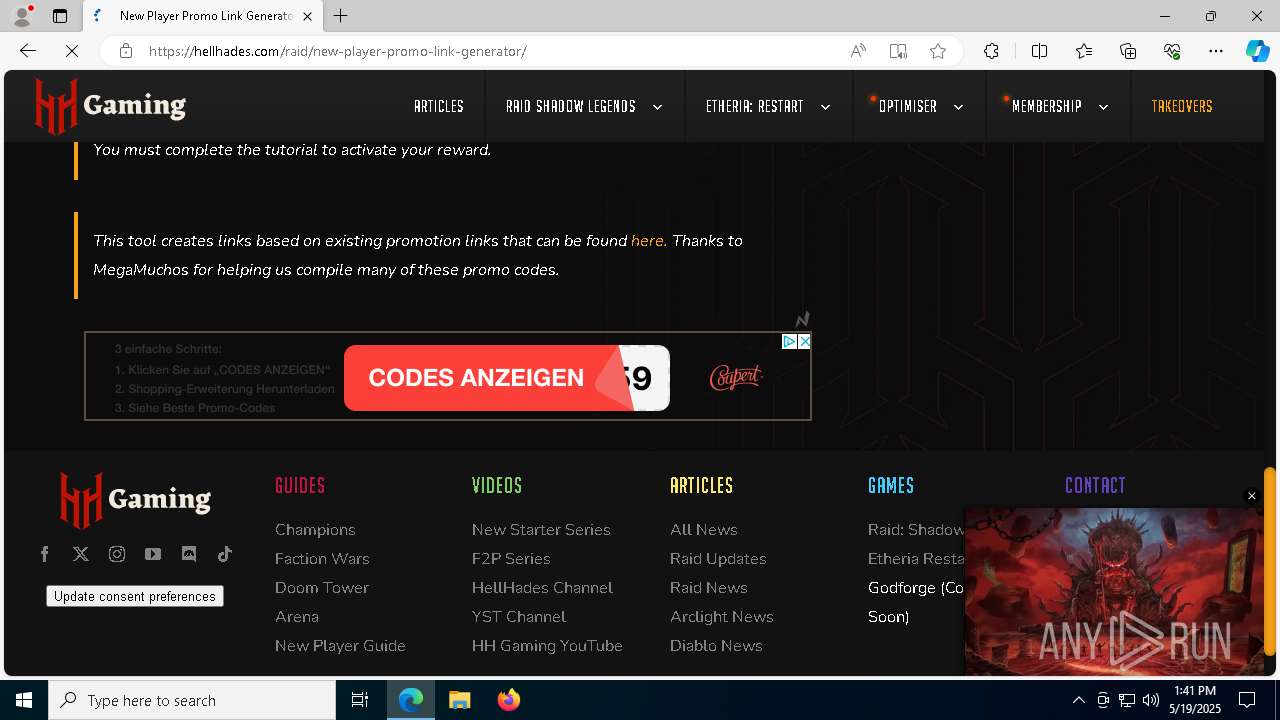Open Copilot sidebar icon
Image resolution: width=1280 pixels, height=720 pixels.
(x=1257, y=51)
